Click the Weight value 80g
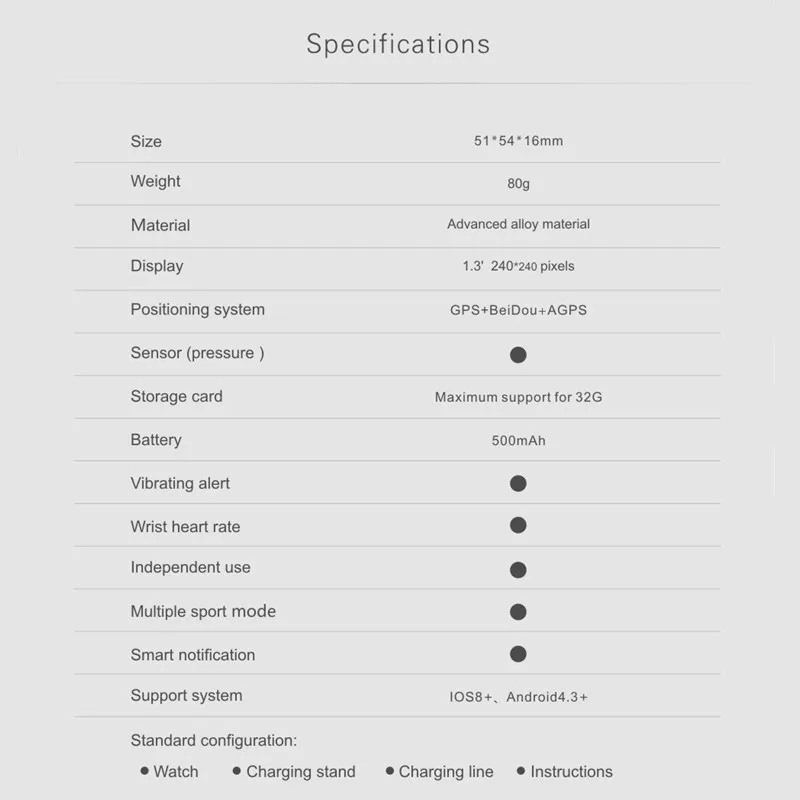Screen dimensions: 800x800 518,184
